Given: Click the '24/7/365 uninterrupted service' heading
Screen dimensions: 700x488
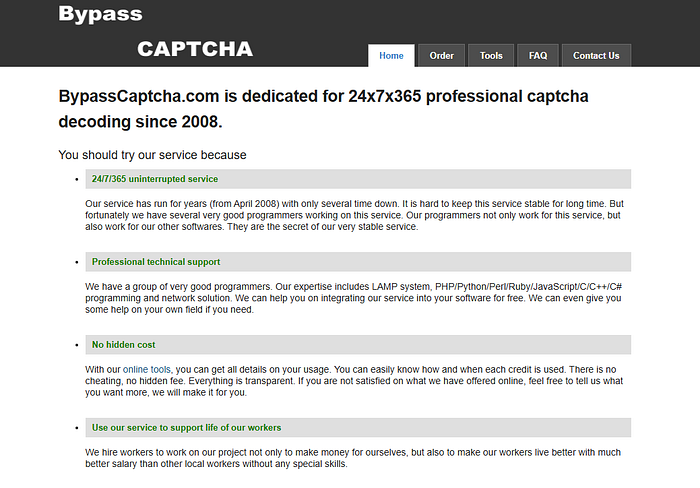Looking at the screenshot, I should click(x=358, y=179).
